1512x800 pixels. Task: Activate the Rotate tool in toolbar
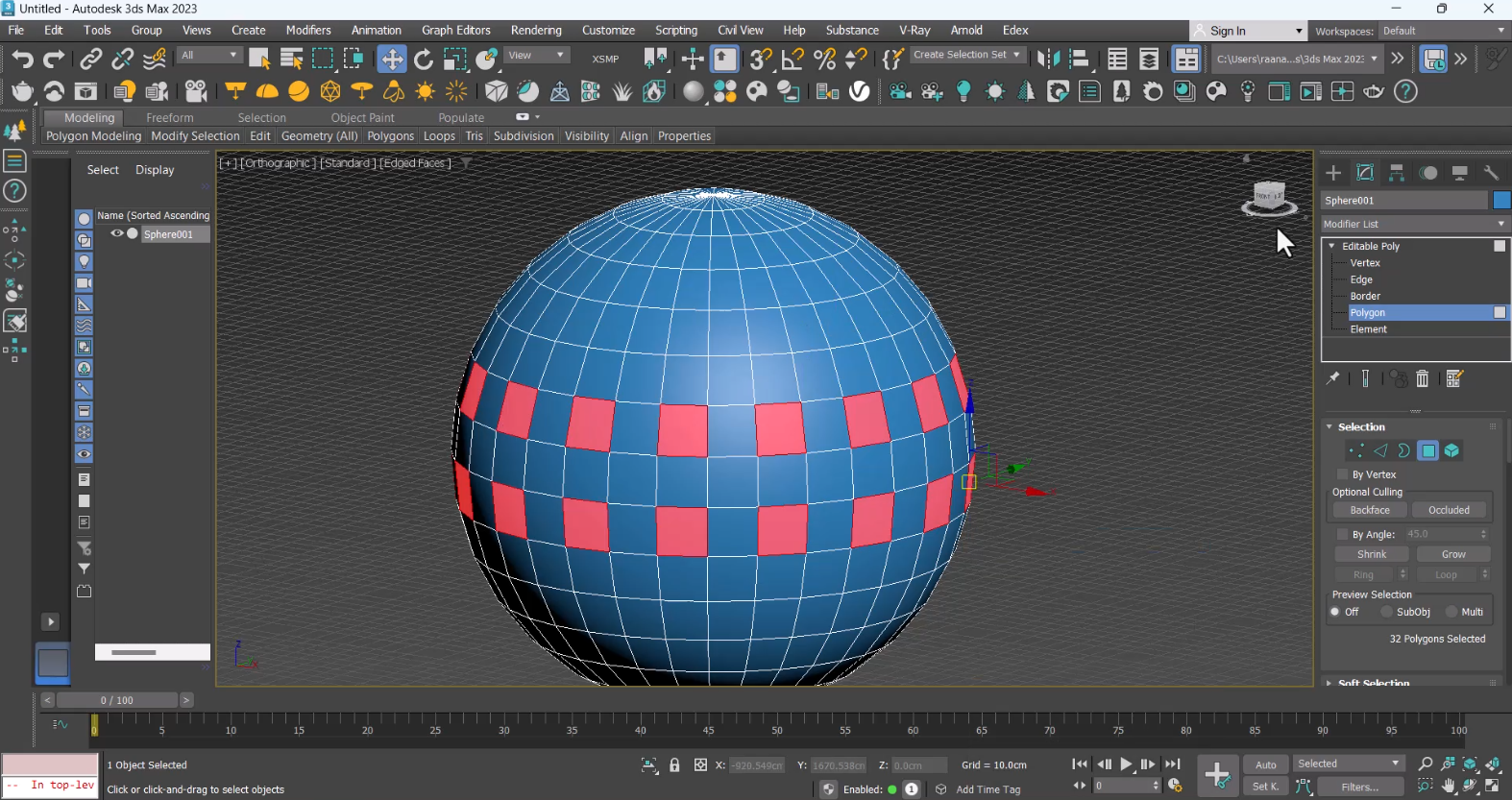pos(424,60)
